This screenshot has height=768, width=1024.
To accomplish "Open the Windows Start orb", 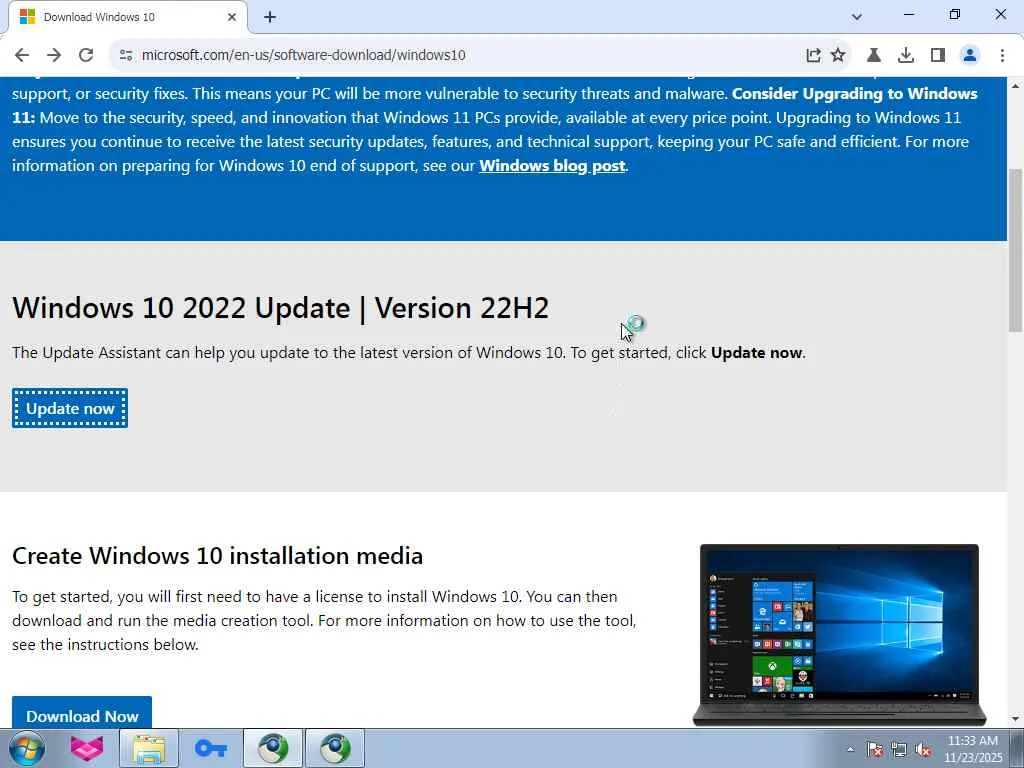I will tap(27, 748).
